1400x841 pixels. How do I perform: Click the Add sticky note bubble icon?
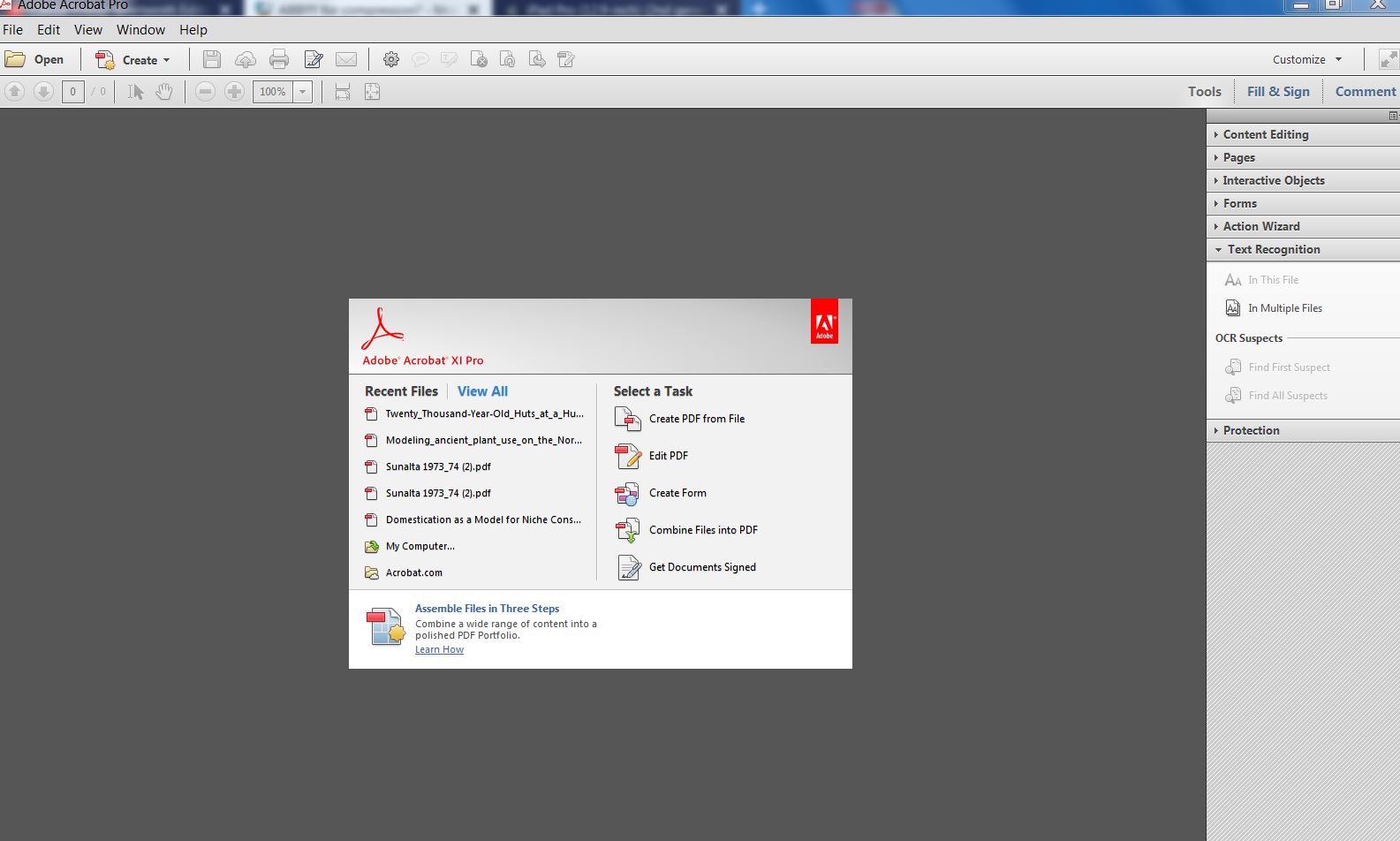pyautogui.click(x=420, y=60)
